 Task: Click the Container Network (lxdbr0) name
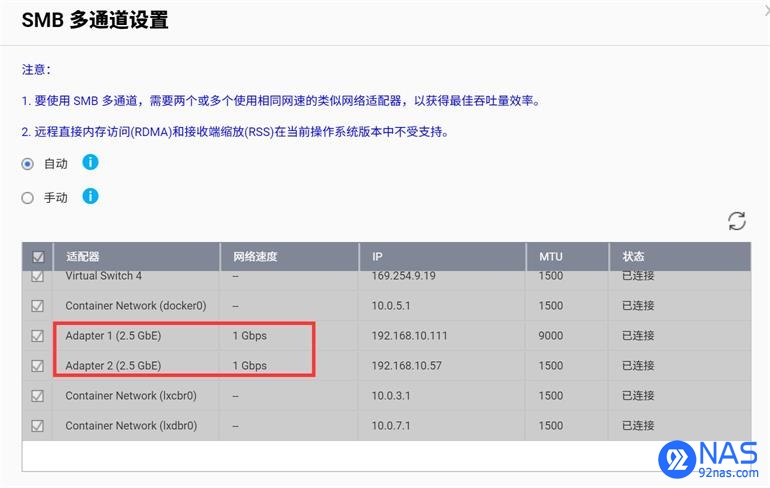[131, 426]
